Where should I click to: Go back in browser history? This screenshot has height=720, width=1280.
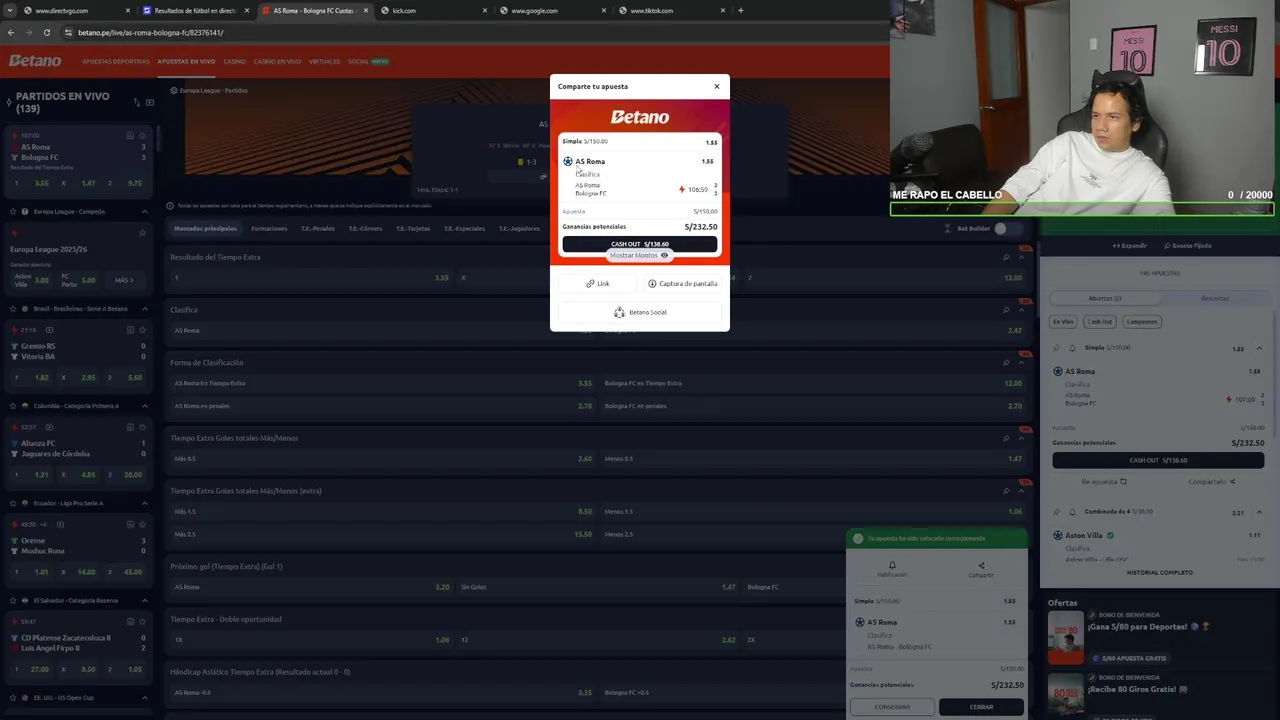11,32
